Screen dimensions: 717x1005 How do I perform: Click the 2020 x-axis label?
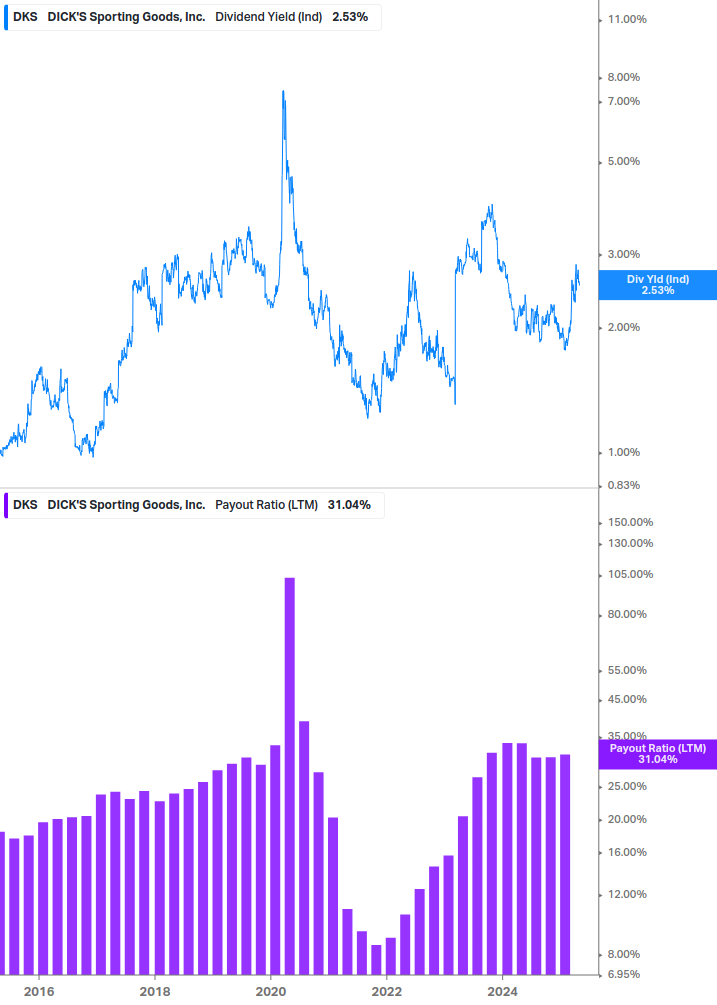(x=270, y=992)
